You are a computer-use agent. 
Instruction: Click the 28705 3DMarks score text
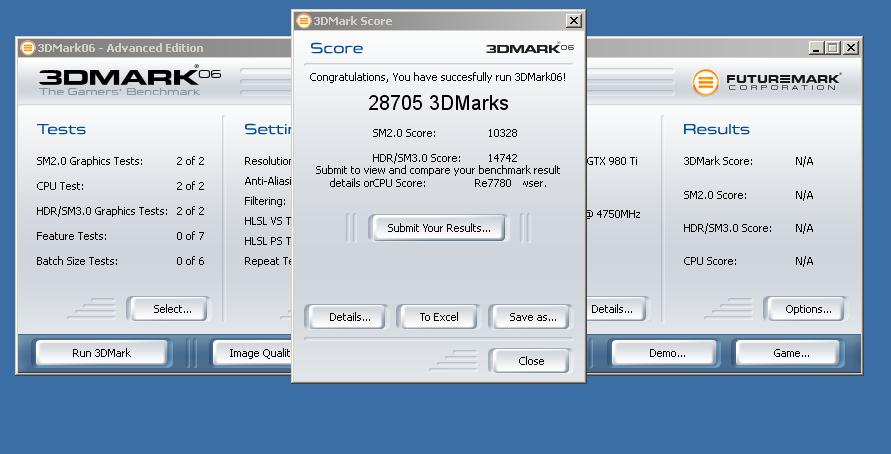tap(438, 103)
